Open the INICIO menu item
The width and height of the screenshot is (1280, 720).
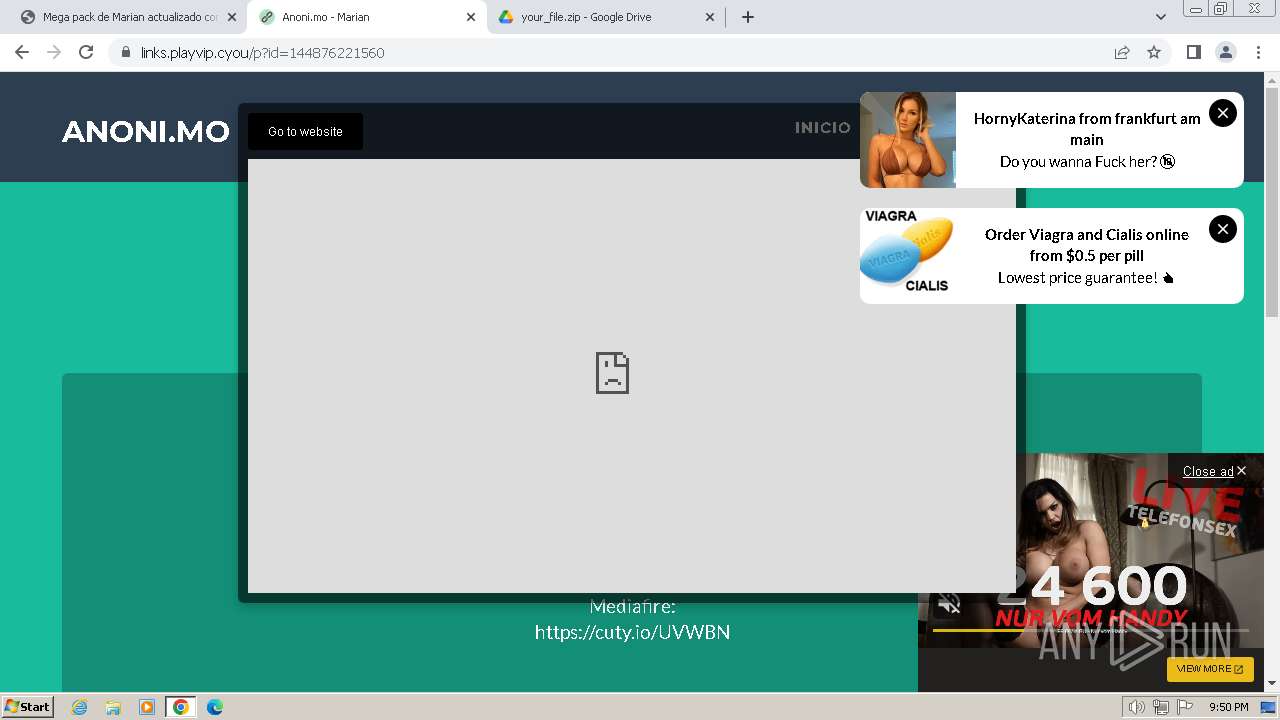tap(823, 127)
